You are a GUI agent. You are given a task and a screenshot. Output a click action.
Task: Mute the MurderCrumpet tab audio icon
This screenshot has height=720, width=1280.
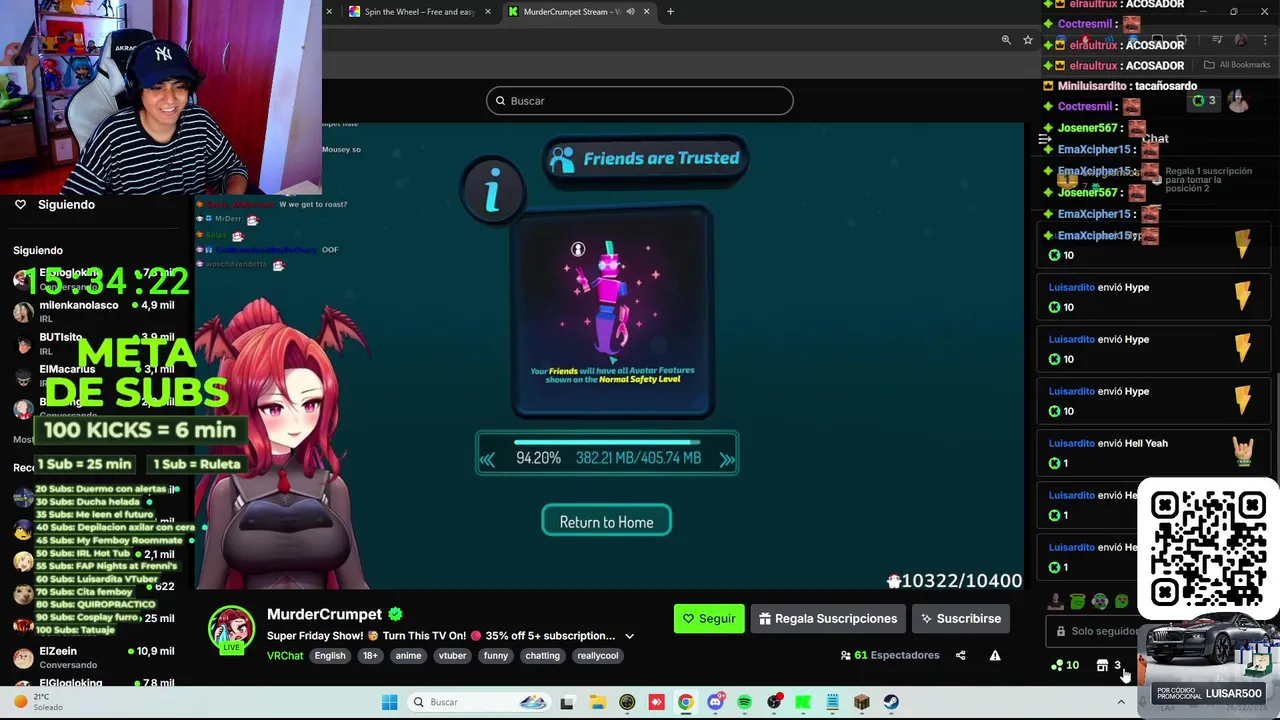click(630, 12)
